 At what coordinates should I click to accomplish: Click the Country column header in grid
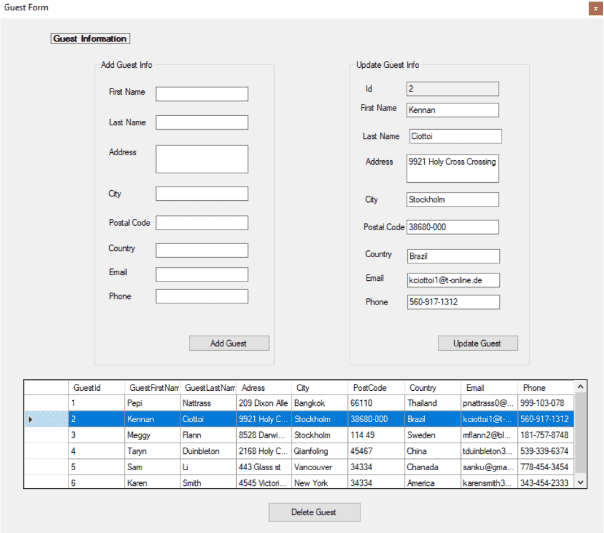(x=432, y=388)
